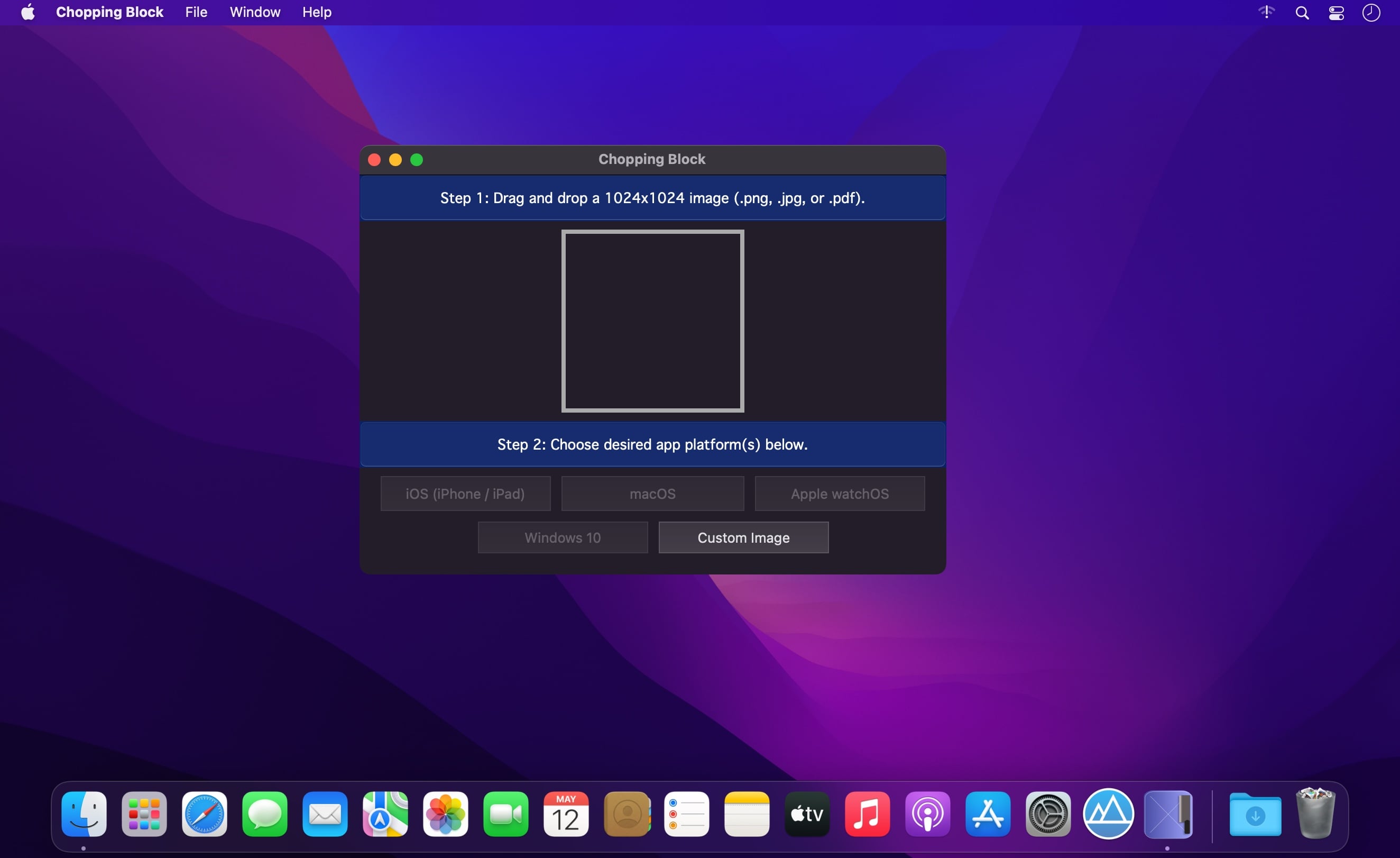Screen dimensions: 1400x858
Task: Click the Chopping Block window title
Action: tap(652, 159)
